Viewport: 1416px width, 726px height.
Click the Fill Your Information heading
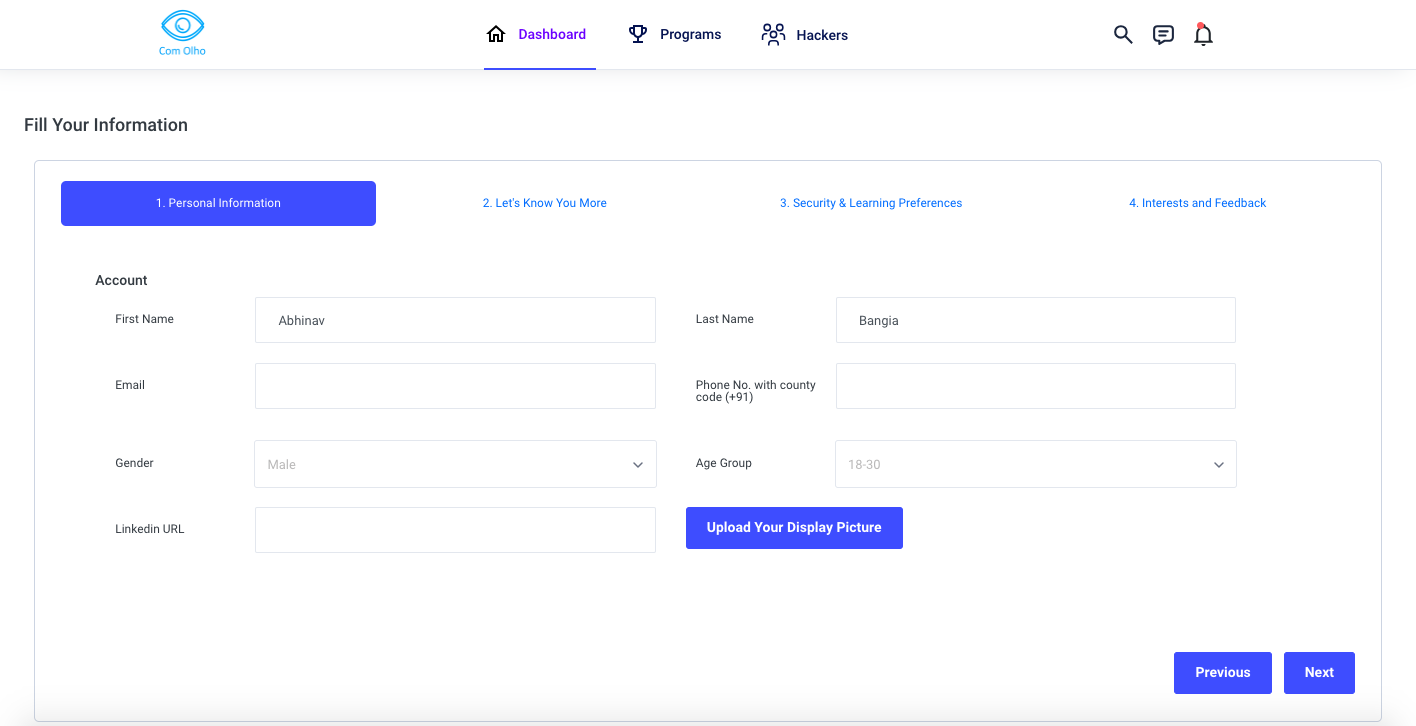coord(106,125)
